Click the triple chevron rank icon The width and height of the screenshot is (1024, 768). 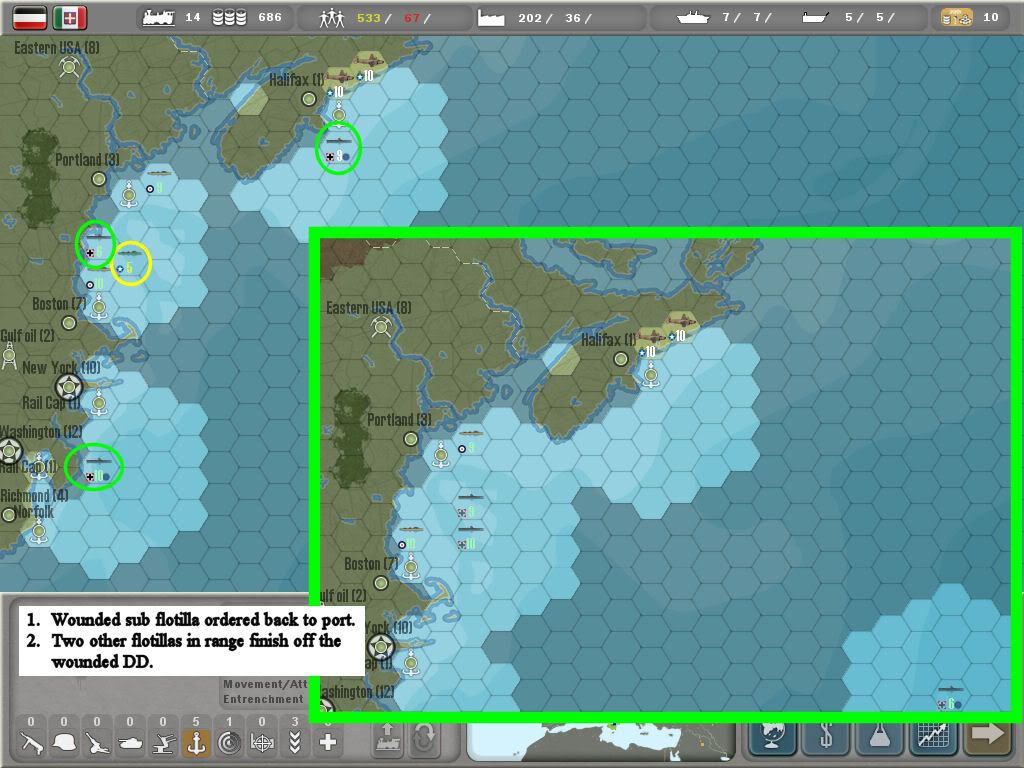294,742
